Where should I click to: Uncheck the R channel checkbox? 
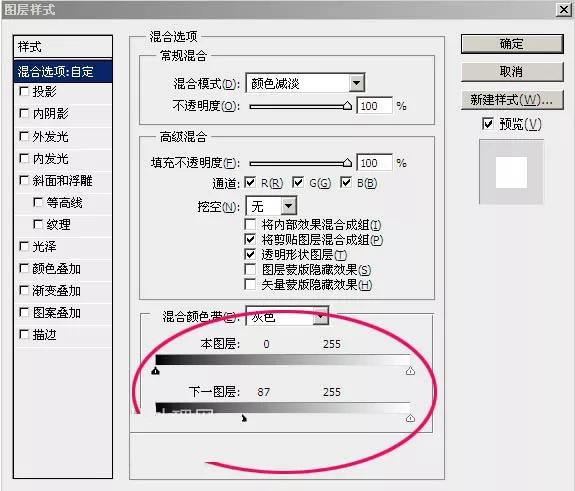[x=250, y=182]
